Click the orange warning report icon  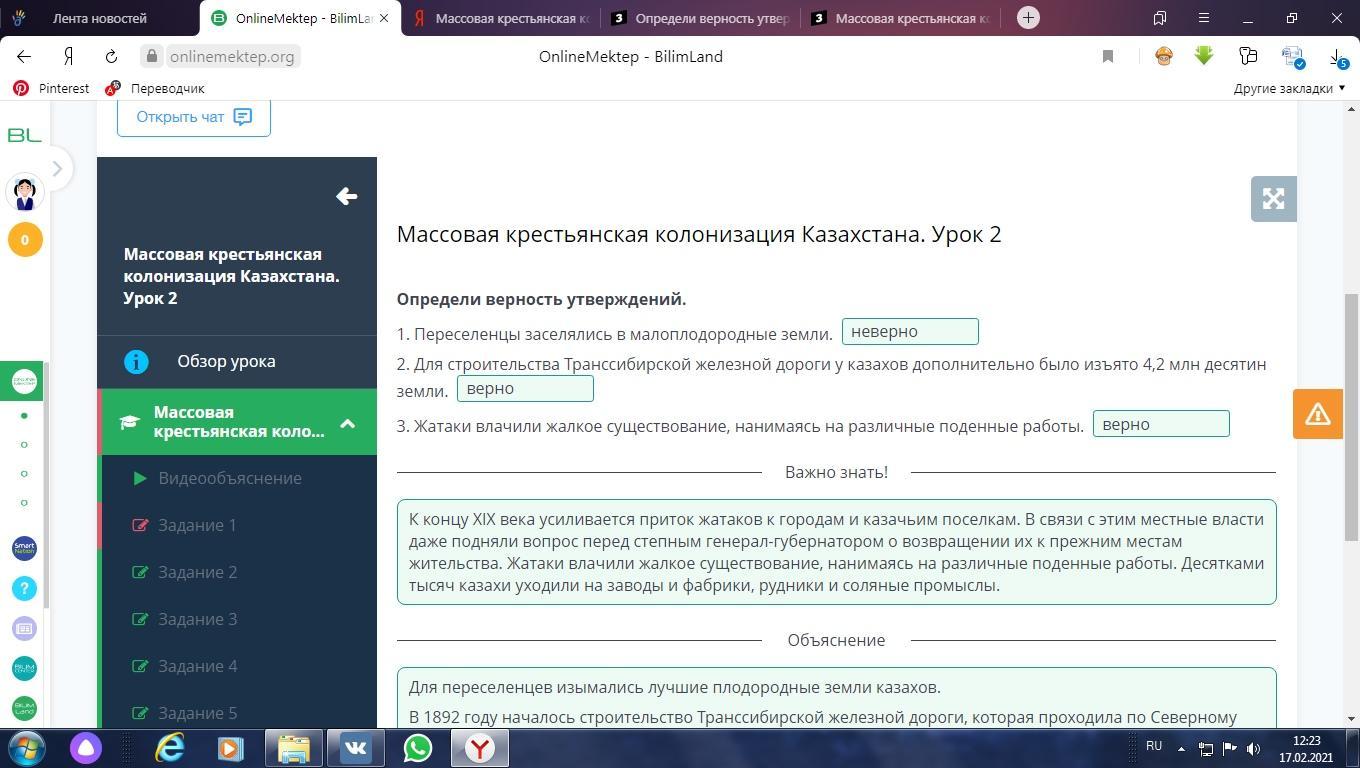pos(1317,414)
